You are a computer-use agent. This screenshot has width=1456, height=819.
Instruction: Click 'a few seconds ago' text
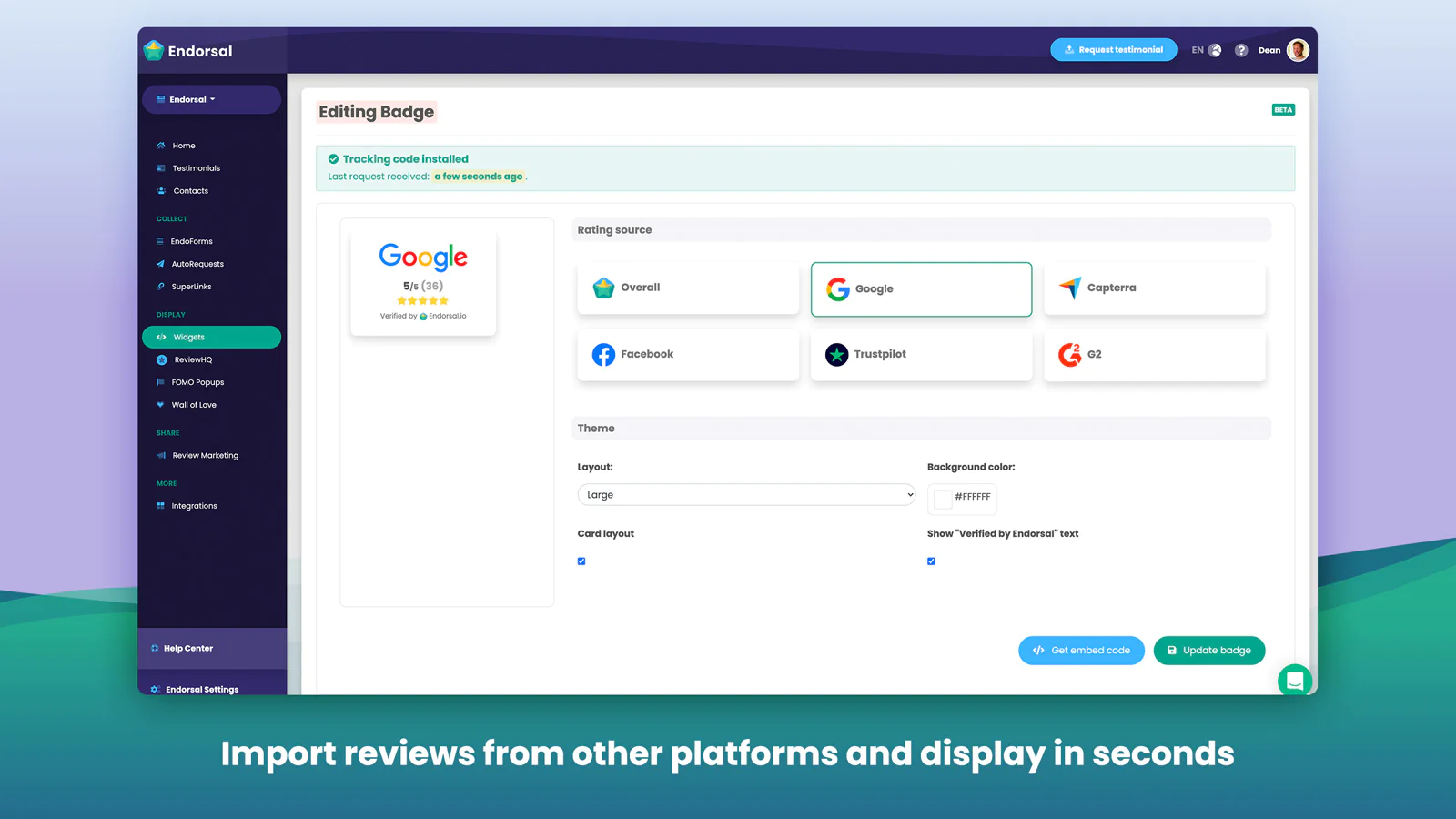pos(479,177)
